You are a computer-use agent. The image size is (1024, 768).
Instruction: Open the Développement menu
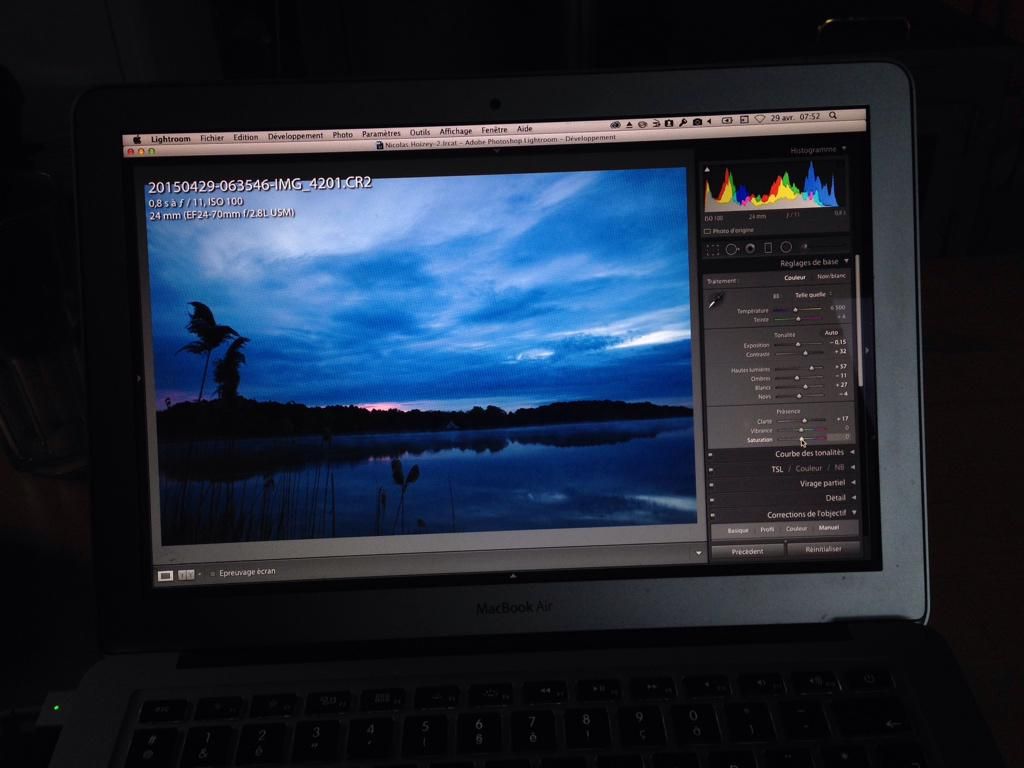(295, 136)
